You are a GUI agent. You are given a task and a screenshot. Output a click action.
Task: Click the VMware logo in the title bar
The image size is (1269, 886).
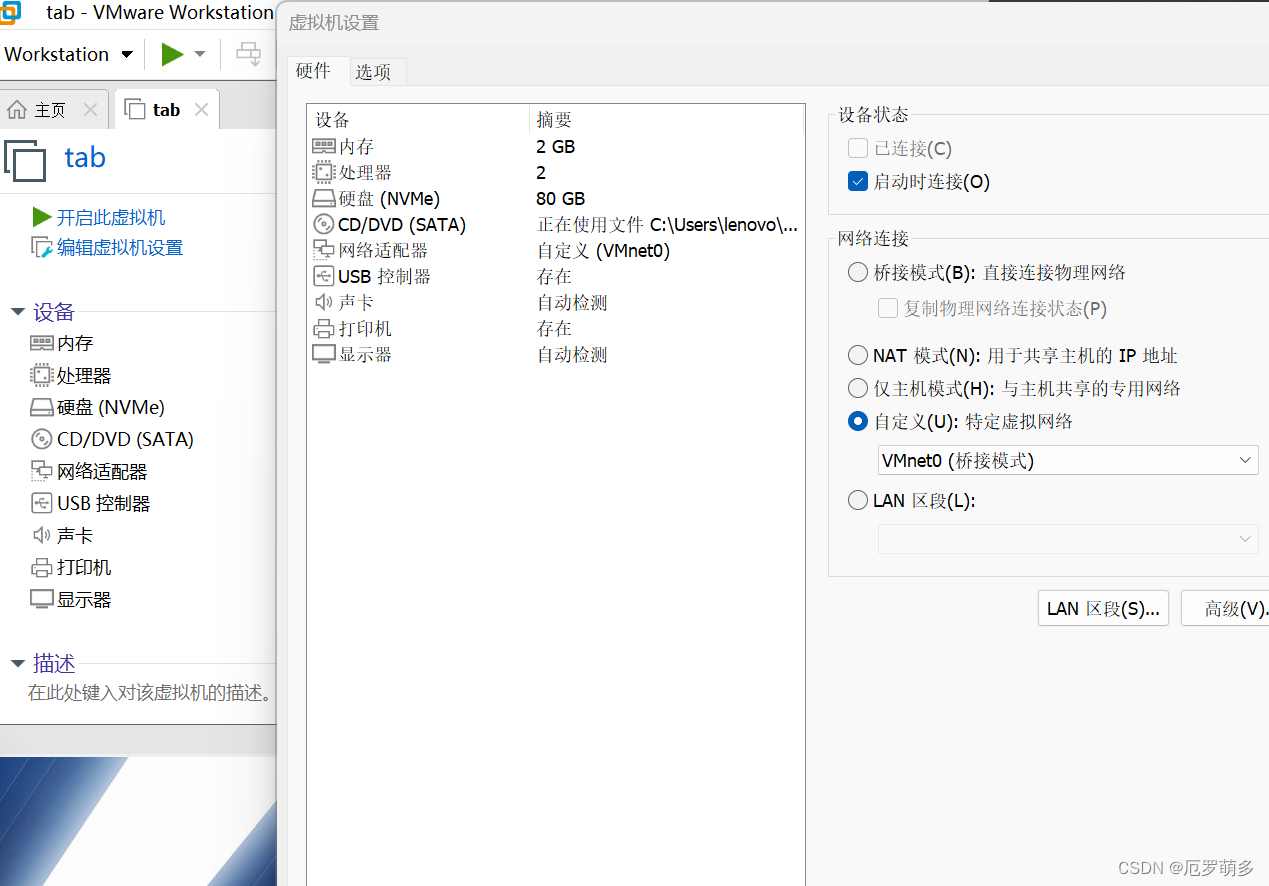(x=10, y=13)
